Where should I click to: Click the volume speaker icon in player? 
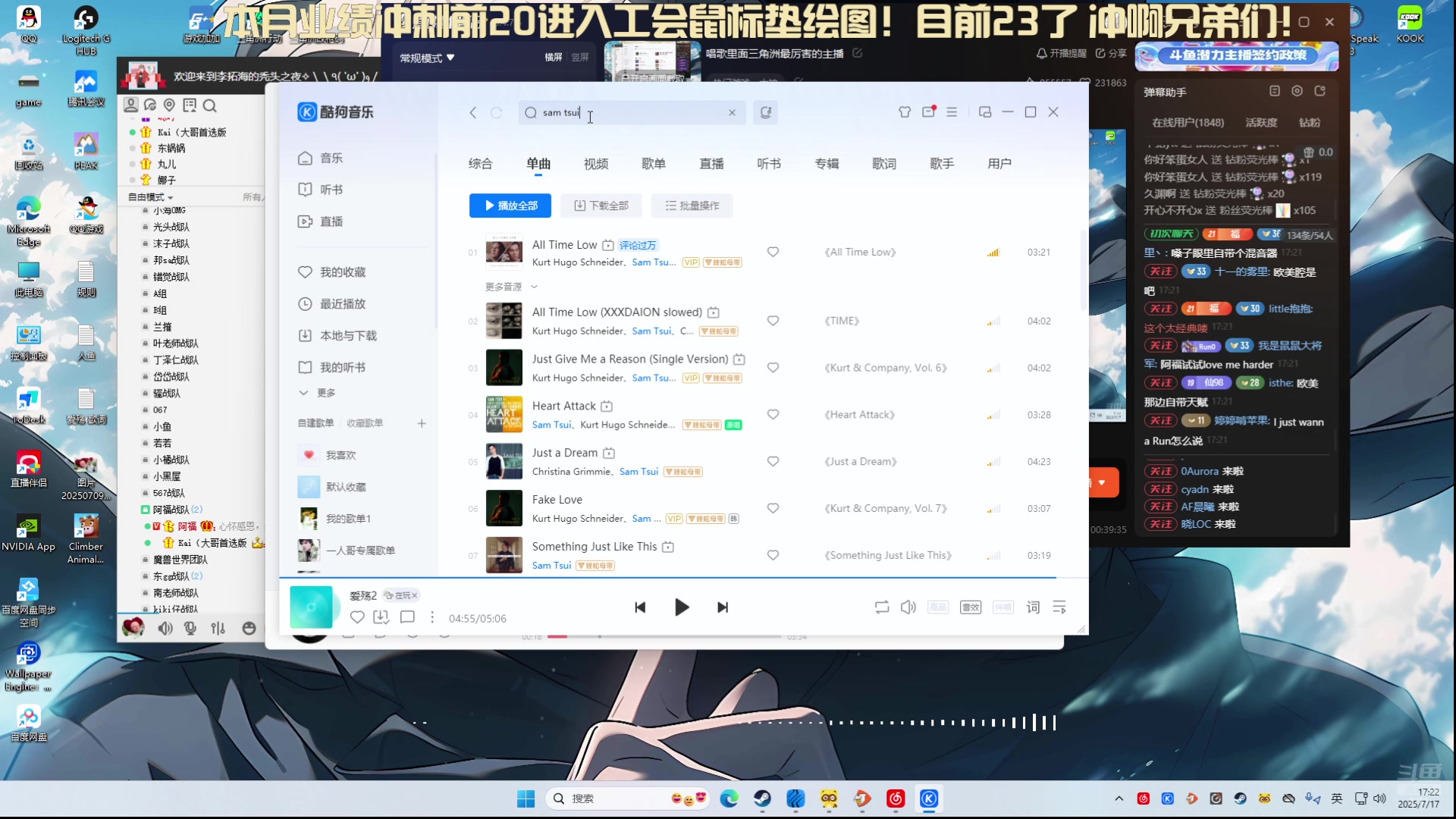[x=908, y=607]
